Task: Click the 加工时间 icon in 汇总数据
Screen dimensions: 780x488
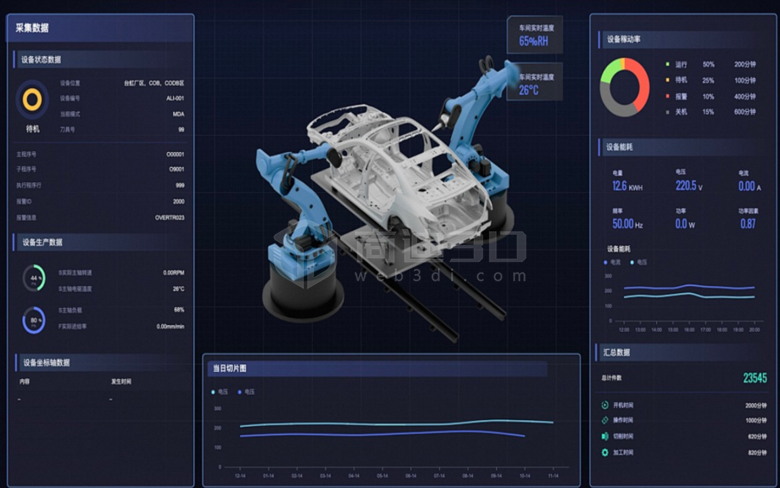Action: point(605,452)
